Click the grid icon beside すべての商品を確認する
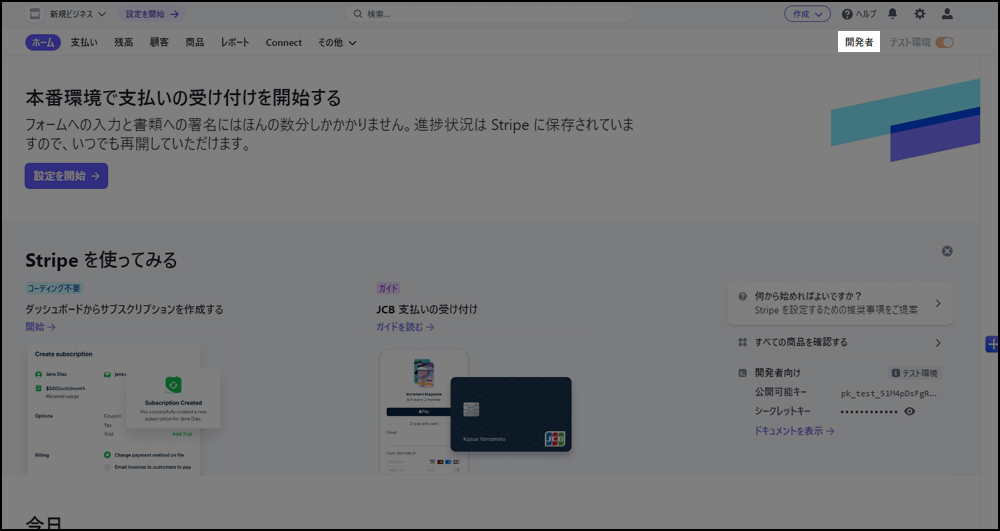 point(742,342)
